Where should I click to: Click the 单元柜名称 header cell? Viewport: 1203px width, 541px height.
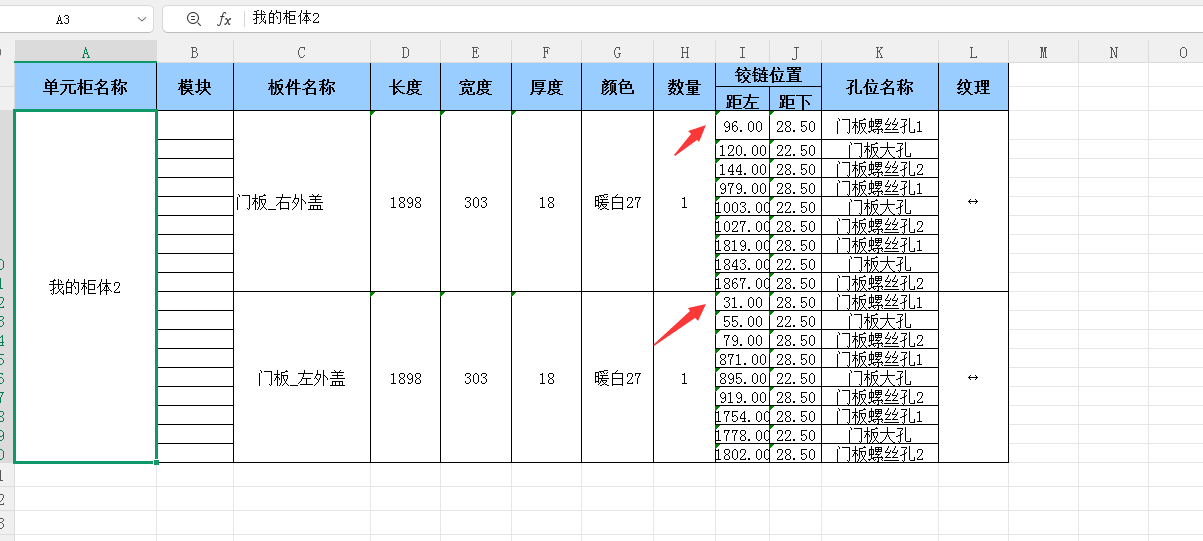tap(85, 87)
